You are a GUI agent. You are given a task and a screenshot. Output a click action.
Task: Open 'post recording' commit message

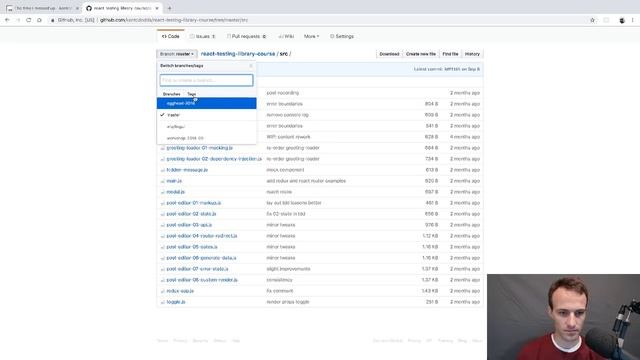[282, 93]
